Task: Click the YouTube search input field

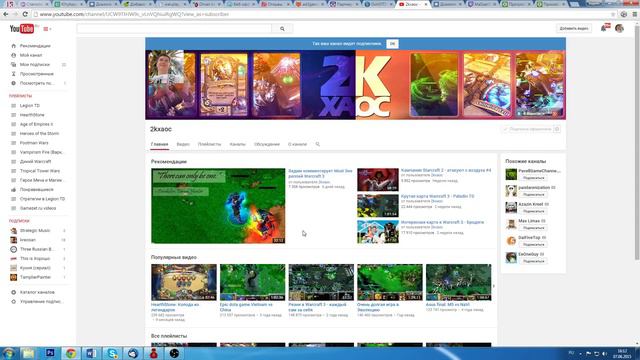Action: pyautogui.click(x=174, y=29)
